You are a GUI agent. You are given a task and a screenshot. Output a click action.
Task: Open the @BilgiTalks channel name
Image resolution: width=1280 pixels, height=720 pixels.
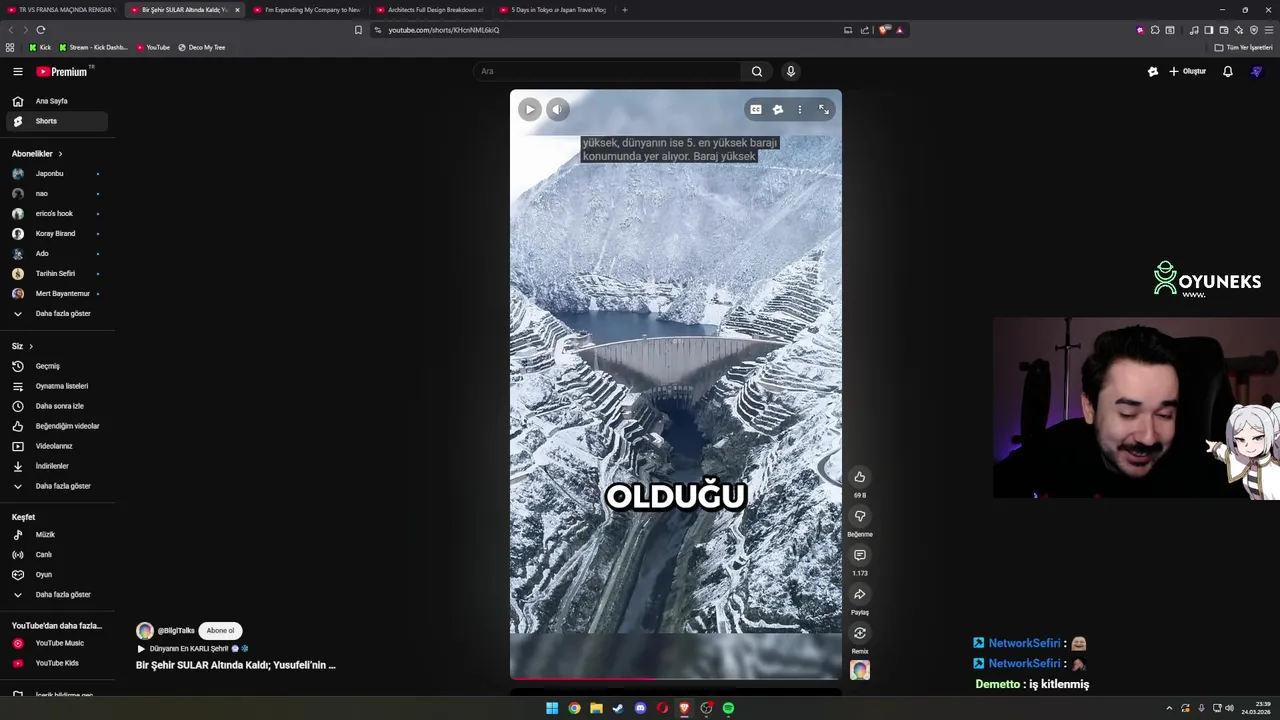click(176, 631)
